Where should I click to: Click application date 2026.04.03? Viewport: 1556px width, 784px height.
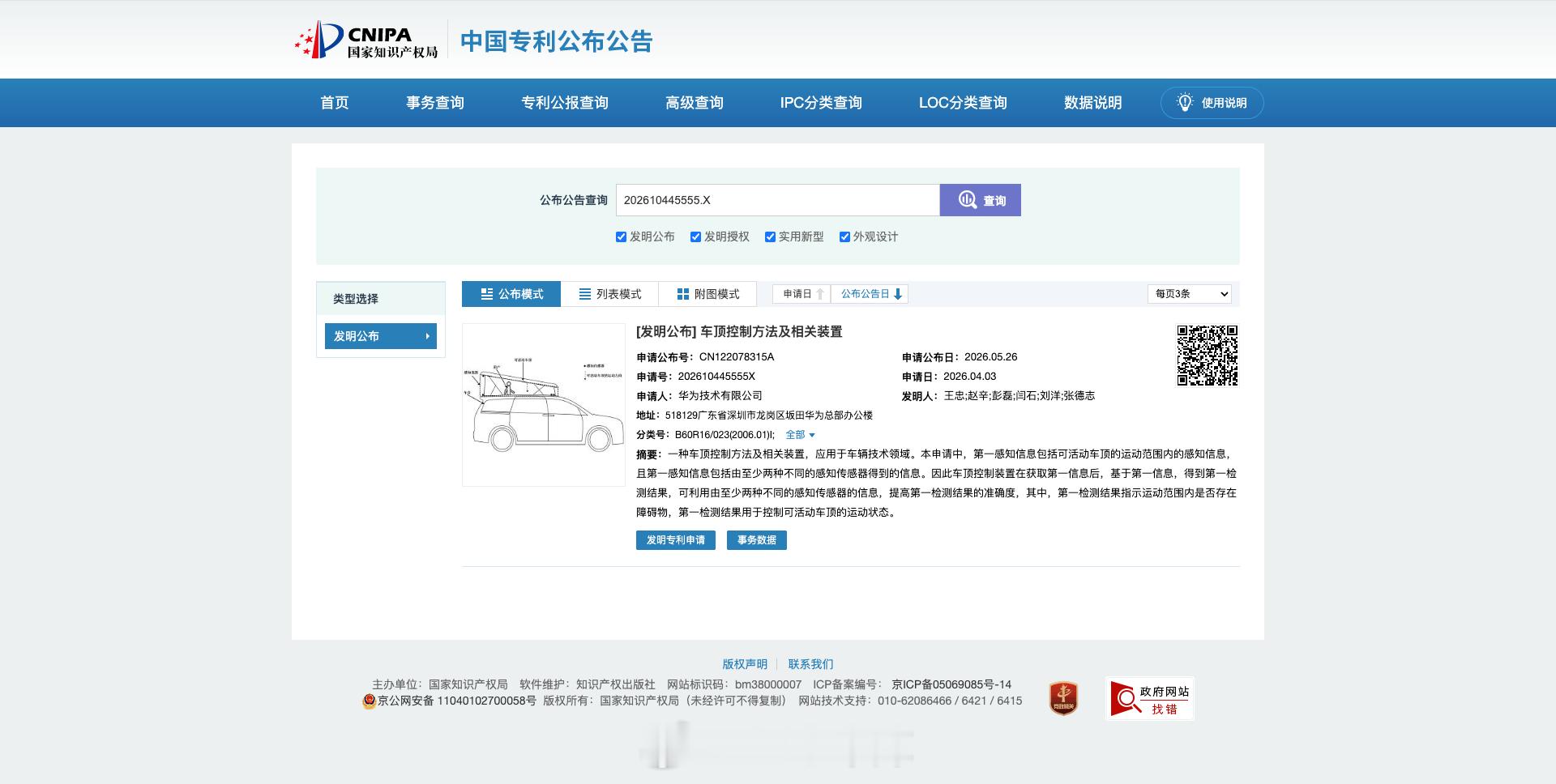[969, 377]
